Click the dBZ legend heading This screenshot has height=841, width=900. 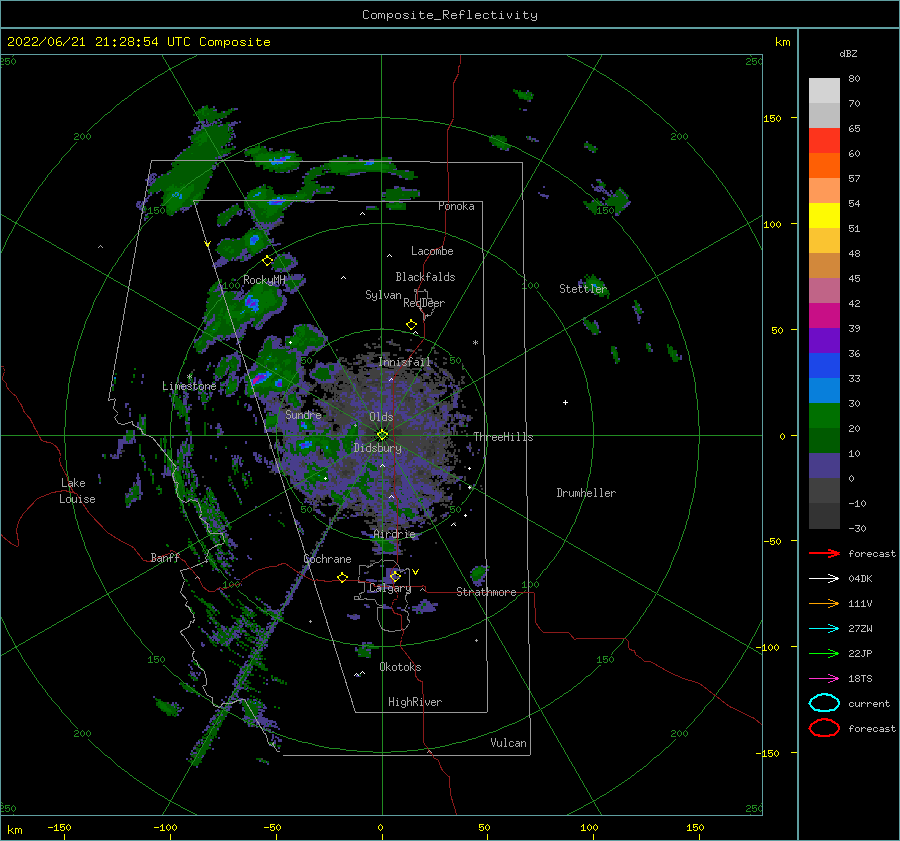coord(848,53)
